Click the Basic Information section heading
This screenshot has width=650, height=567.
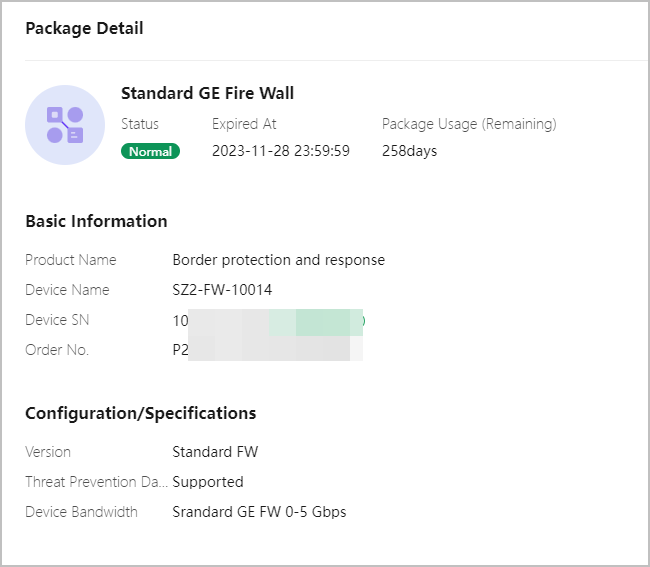pyautogui.click(x=96, y=221)
